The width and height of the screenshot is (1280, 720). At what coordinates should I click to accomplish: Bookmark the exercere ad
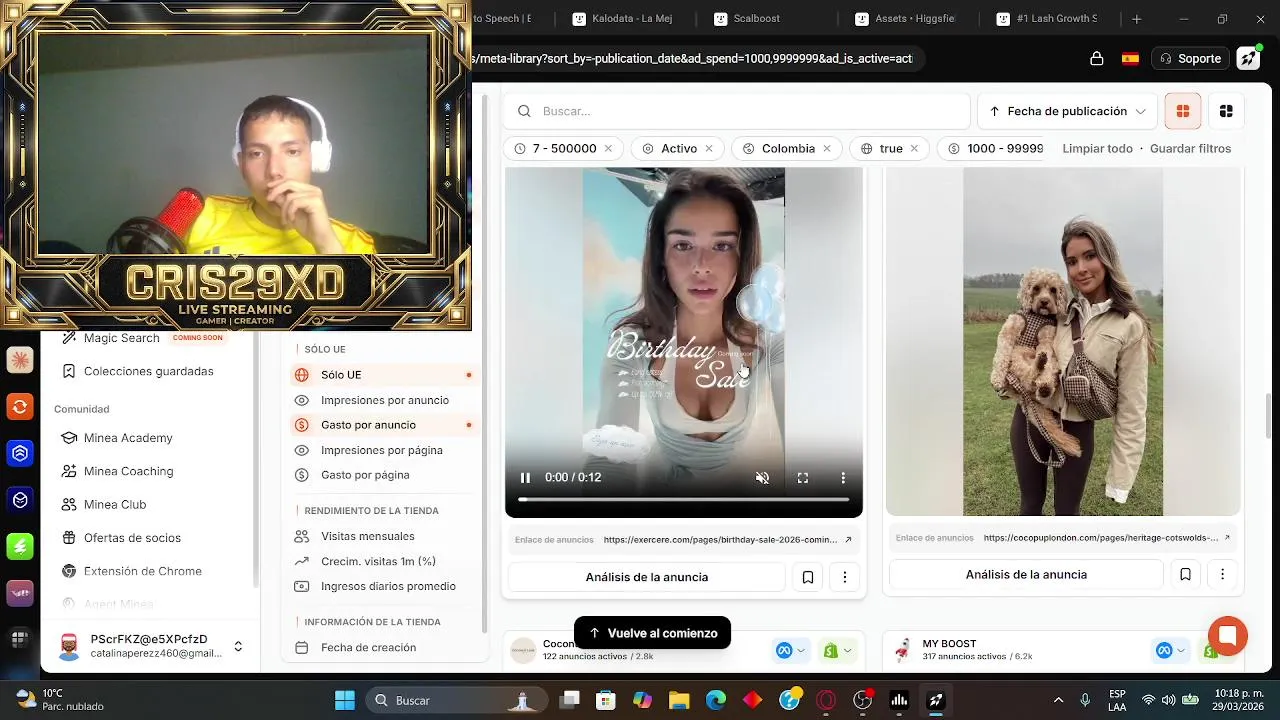(808, 577)
